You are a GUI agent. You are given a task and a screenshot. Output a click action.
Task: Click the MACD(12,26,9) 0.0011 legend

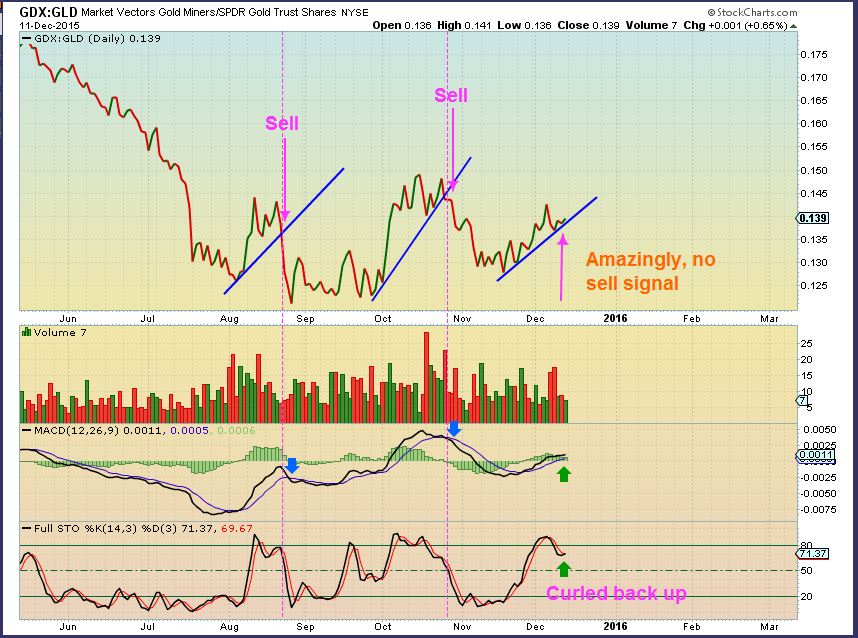point(92,431)
